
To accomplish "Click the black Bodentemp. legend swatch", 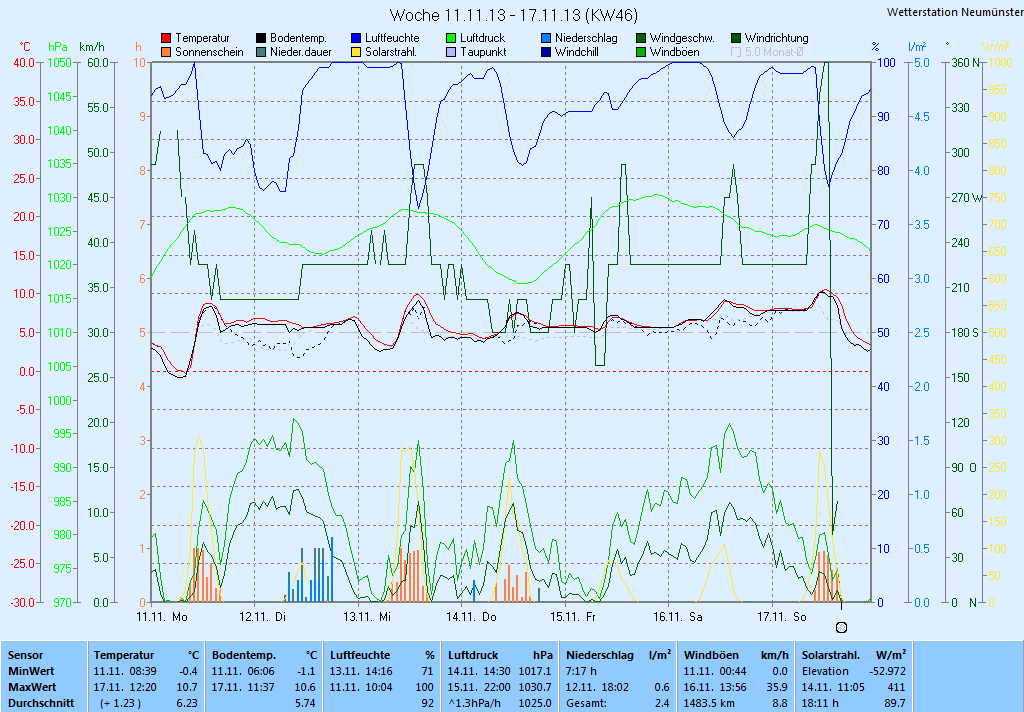I will coord(261,38).
